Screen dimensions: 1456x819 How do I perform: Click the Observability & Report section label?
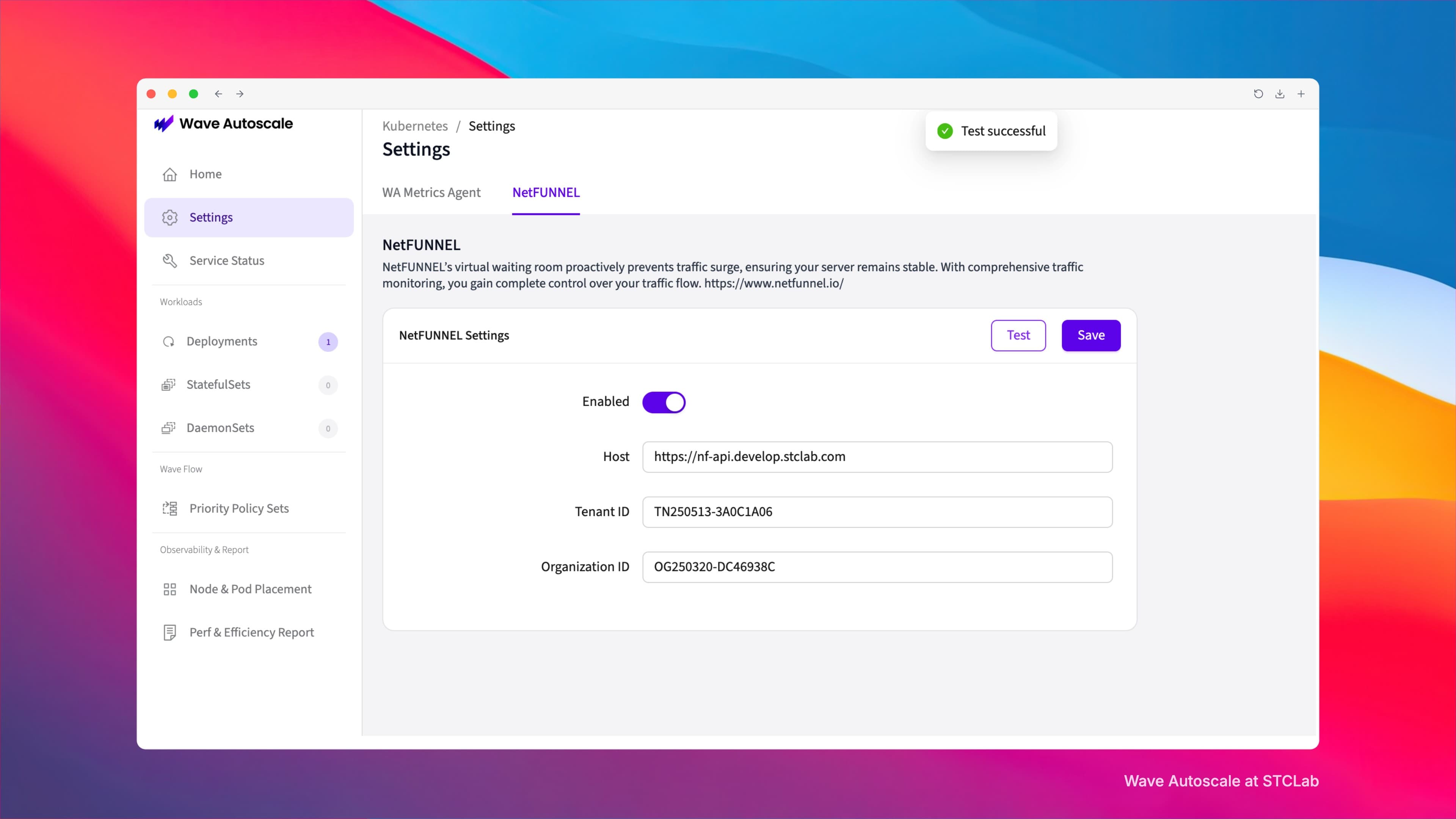tap(204, 549)
